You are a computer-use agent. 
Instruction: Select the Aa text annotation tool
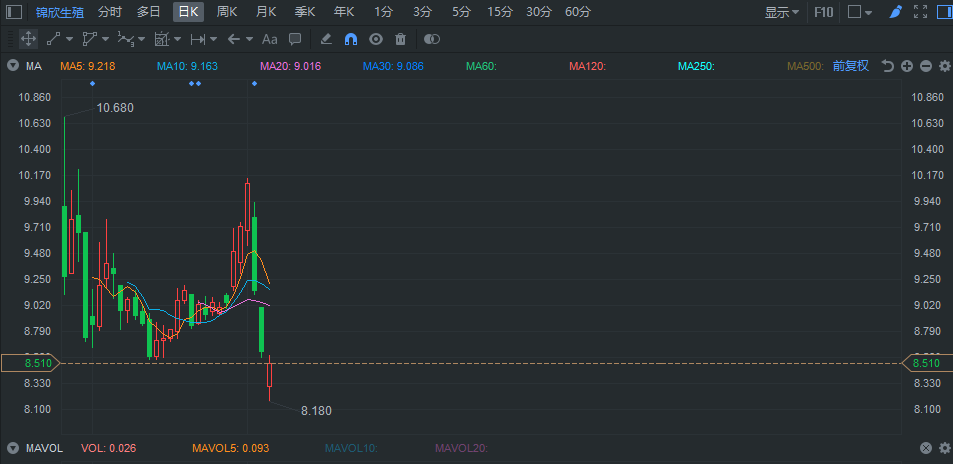pos(269,39)
